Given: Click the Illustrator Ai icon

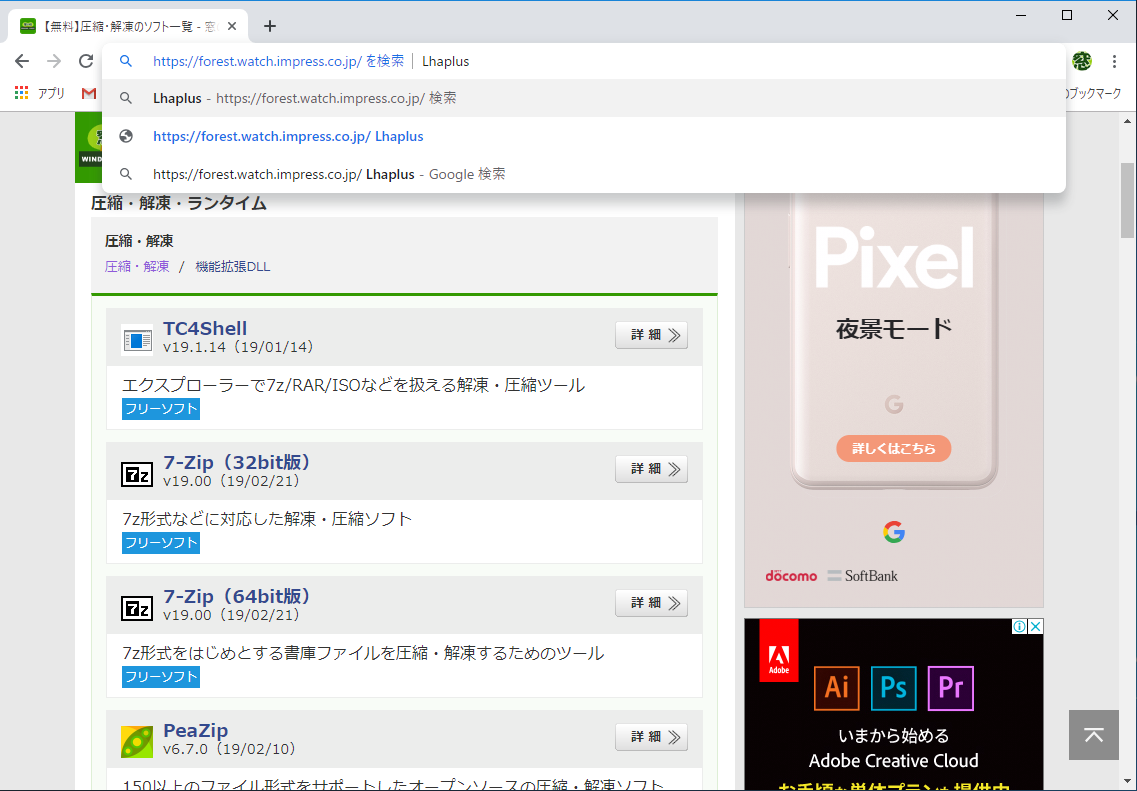Looking at the screenshot, I should point(836,688).
